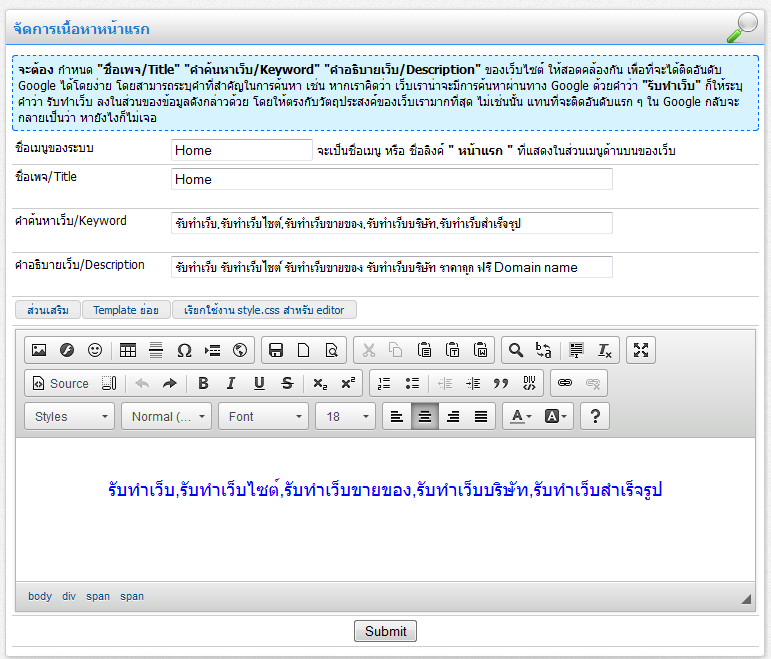
Task: Click the Description input field
Action: tap(391, 267)
